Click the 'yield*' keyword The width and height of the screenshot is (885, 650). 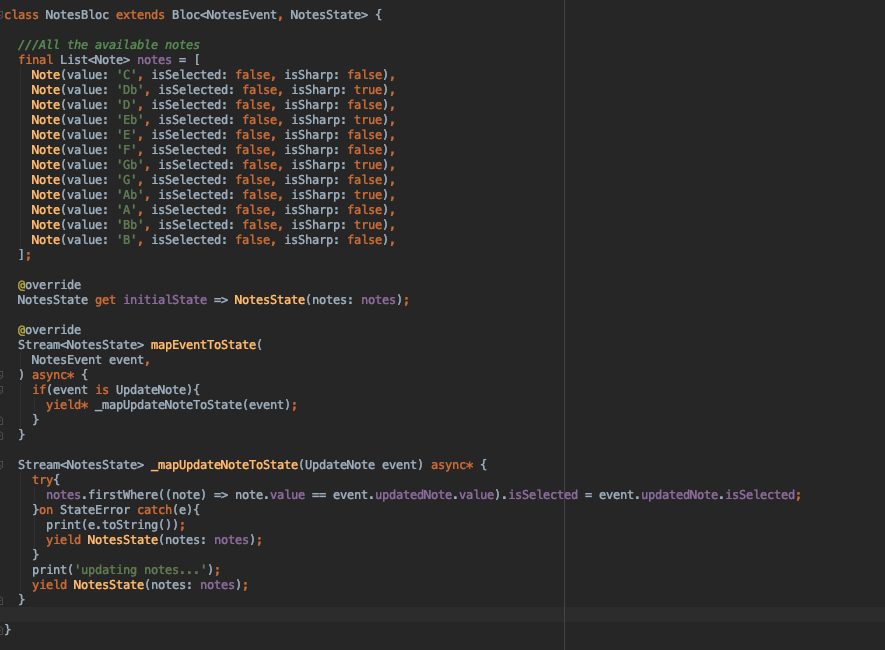67,405
